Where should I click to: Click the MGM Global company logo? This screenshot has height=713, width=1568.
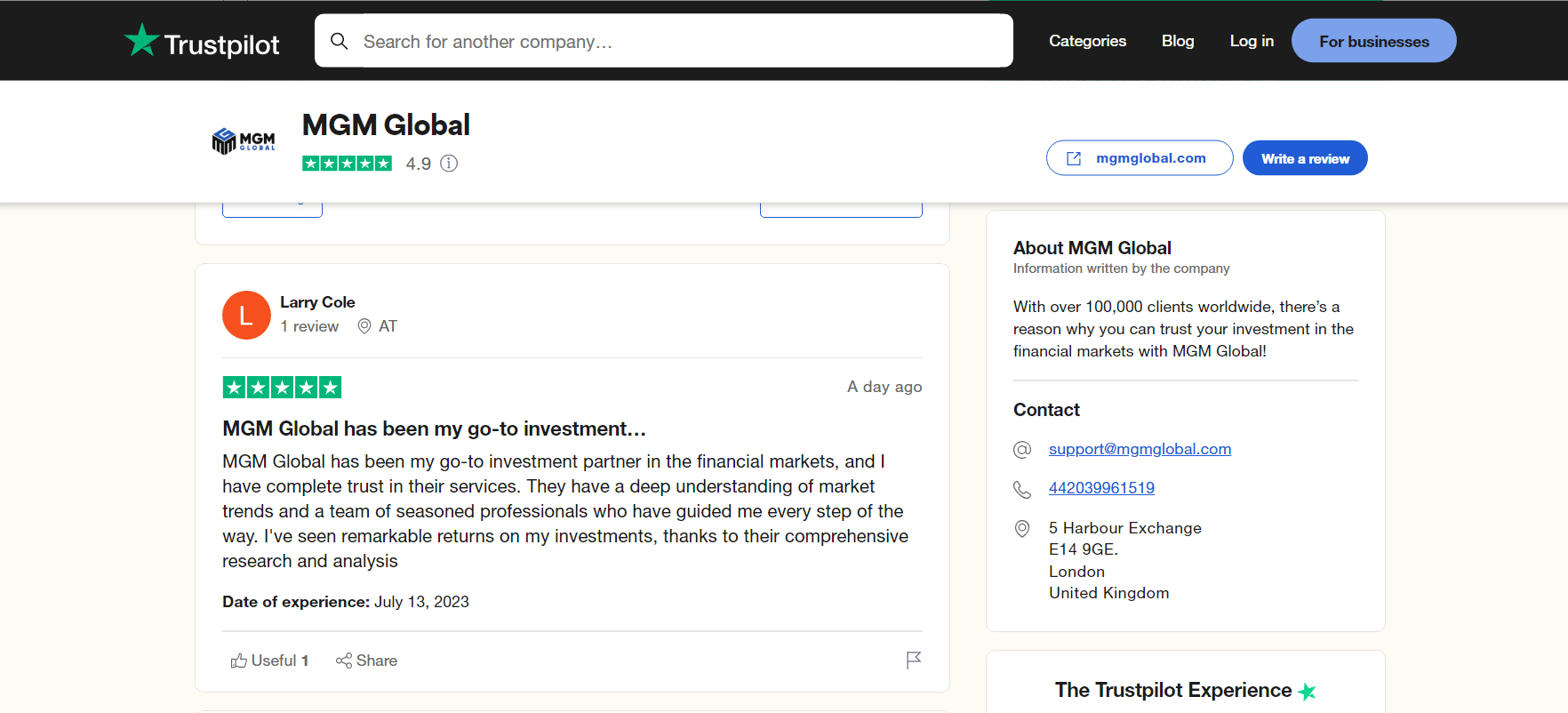[x=244, y=140]
